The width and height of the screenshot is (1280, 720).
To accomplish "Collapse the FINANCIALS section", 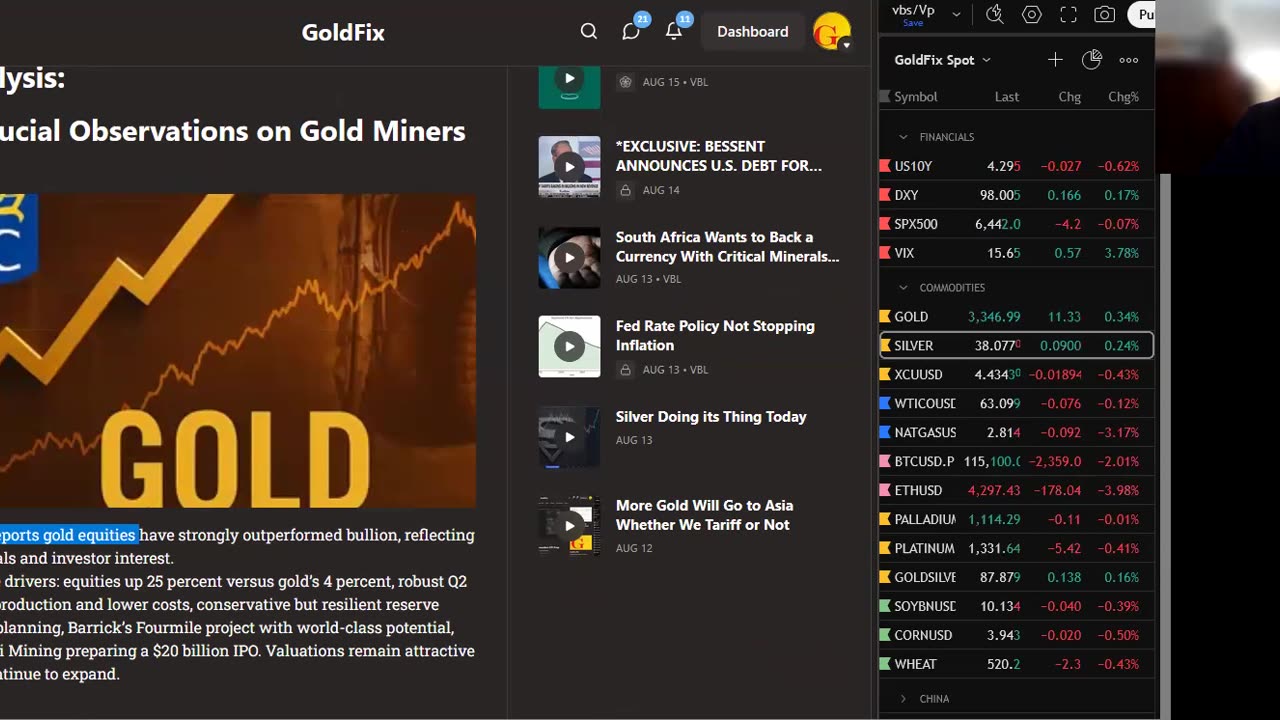I will (903, 137).
